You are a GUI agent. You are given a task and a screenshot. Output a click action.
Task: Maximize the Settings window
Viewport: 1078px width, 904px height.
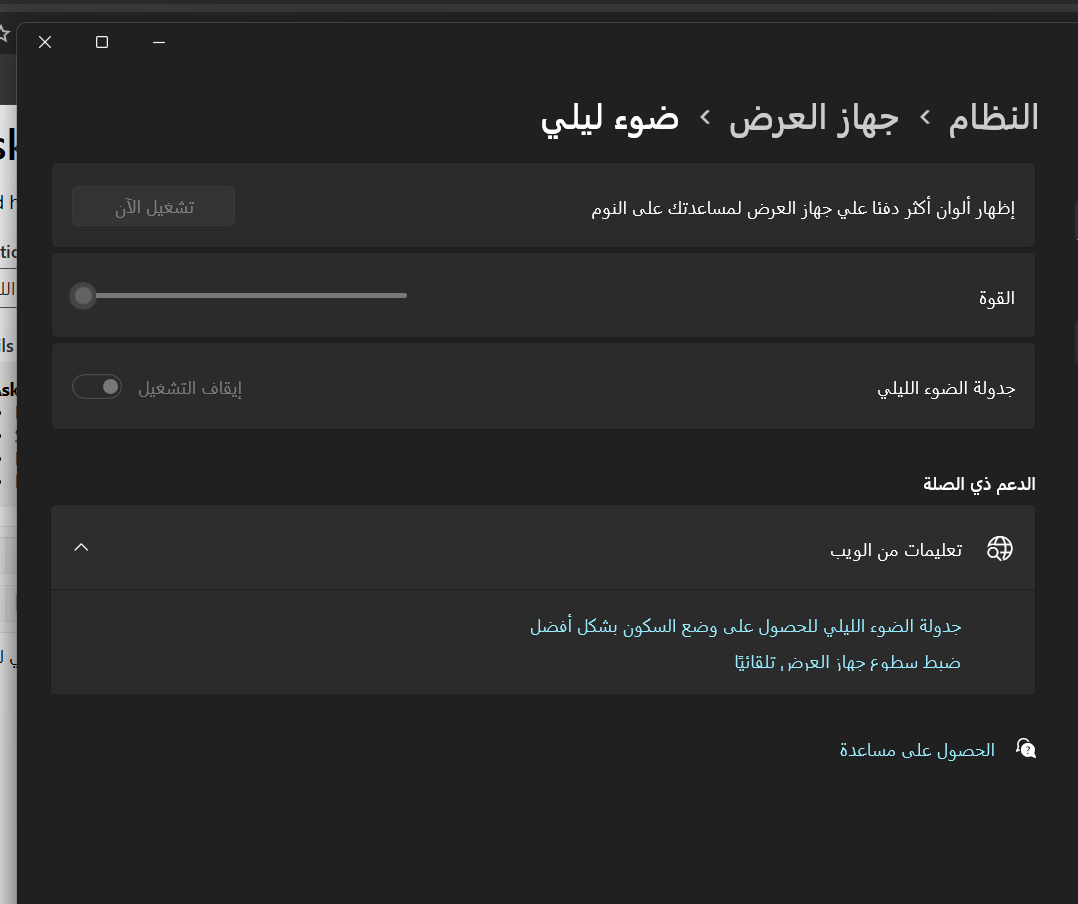coord(102,42)
